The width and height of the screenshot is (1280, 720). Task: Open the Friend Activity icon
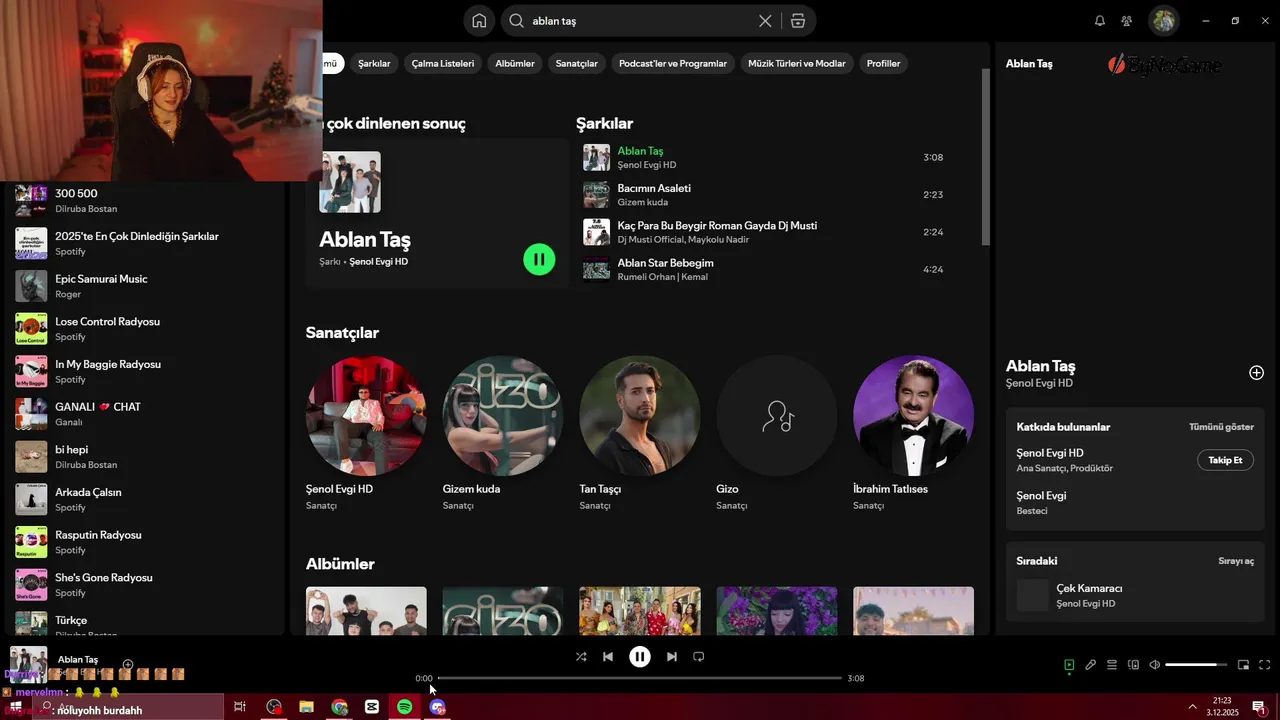(x=1127, y=21)
